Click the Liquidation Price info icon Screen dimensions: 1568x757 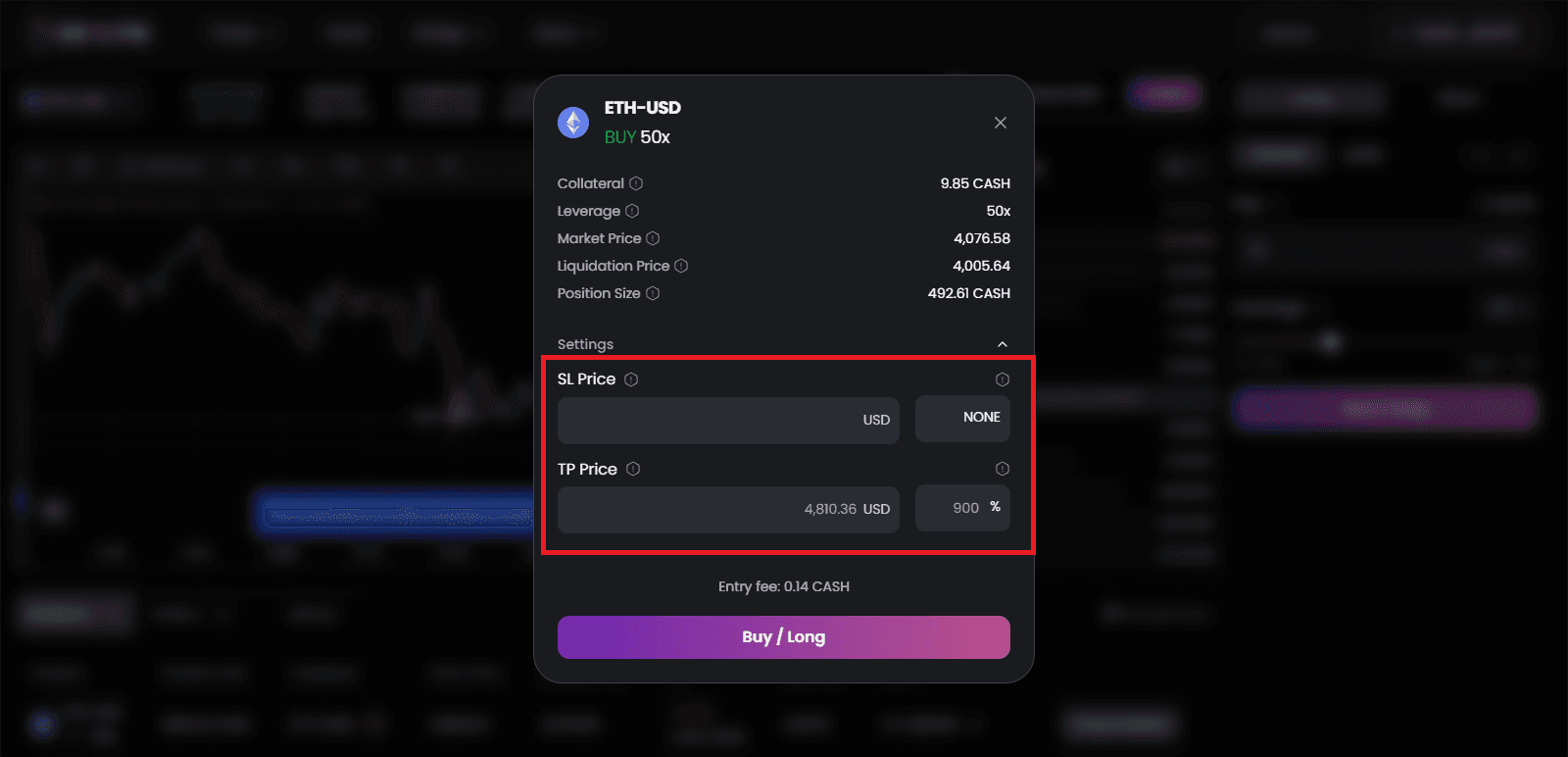(x=681, y=266)
